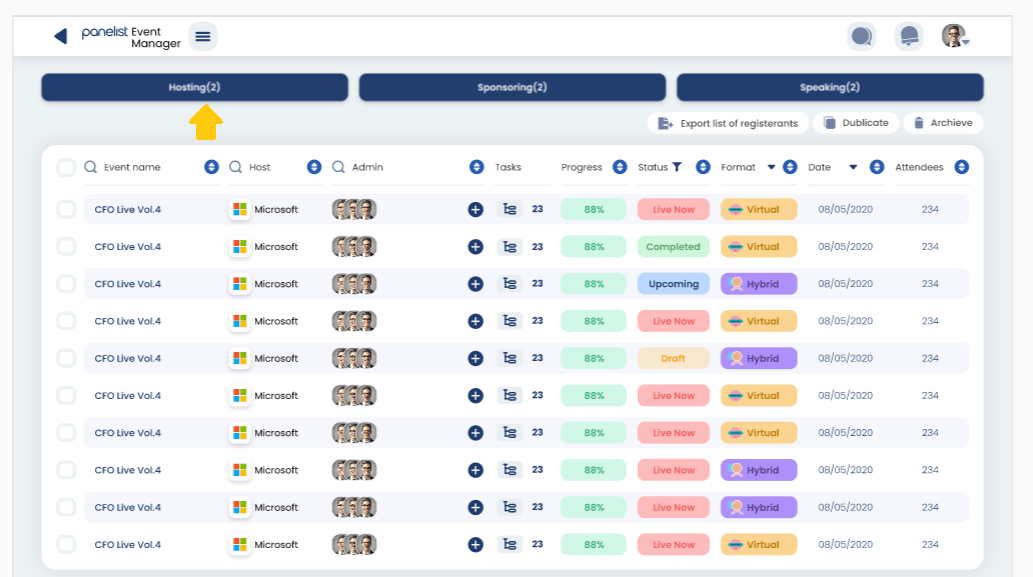Click the Dublicate button
This screenshot has width=1033, height=577.
pyautogui.click(x=856, y=123)
